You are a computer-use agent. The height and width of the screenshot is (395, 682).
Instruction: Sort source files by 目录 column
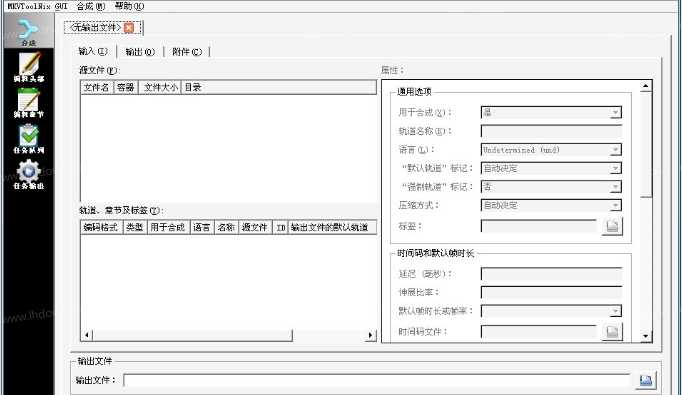coord(279,87)
